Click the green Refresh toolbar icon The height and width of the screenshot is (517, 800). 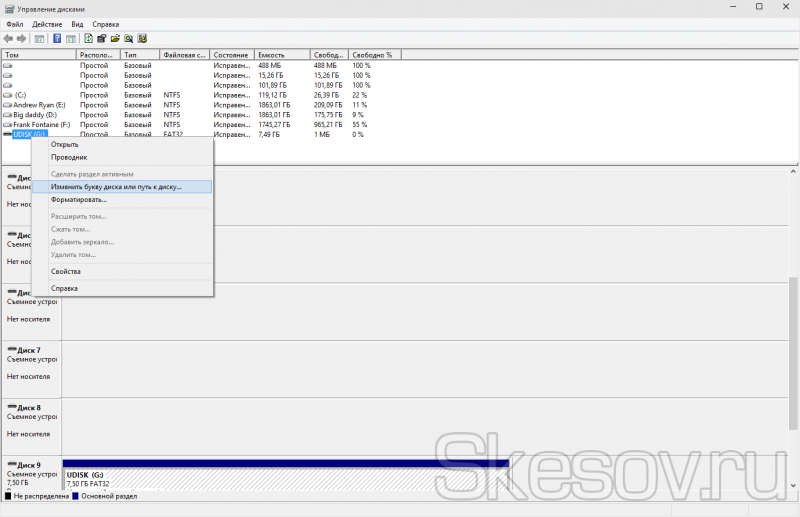88,39
